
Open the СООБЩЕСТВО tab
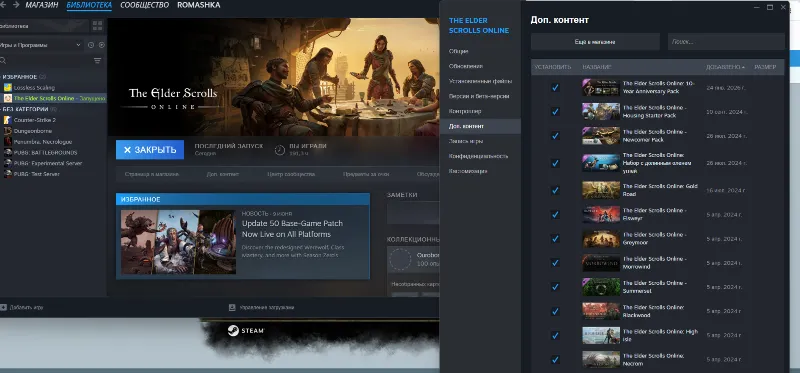tap(144, 5)
